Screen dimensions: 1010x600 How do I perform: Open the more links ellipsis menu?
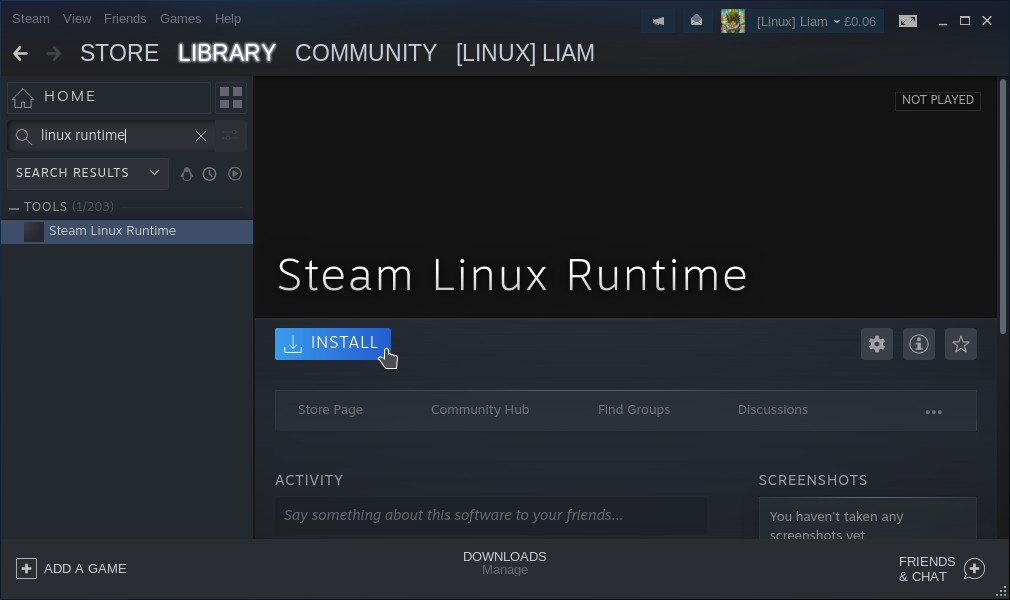click(x=934, y=412)
